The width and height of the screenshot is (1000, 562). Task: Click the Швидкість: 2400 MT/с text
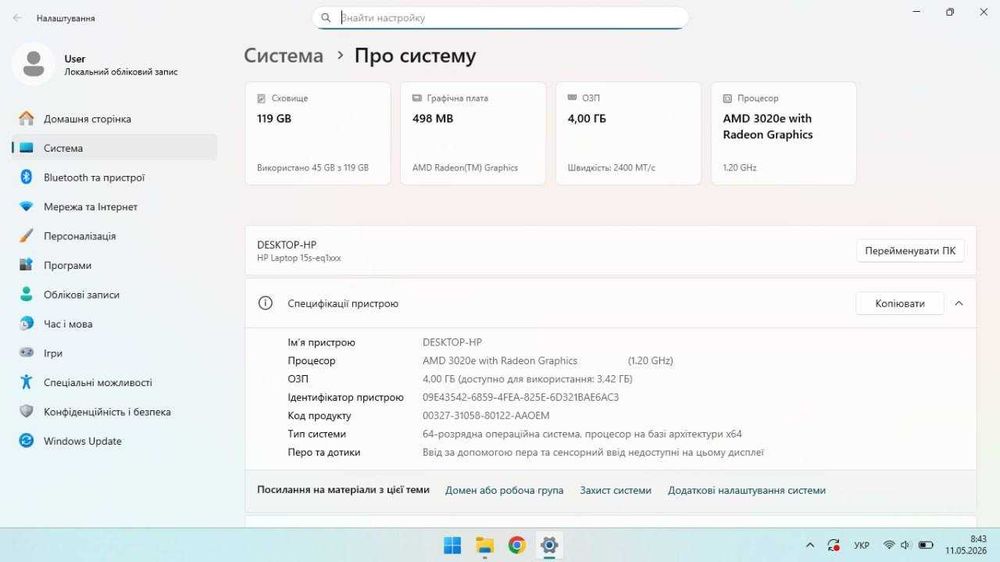(612, 168)
